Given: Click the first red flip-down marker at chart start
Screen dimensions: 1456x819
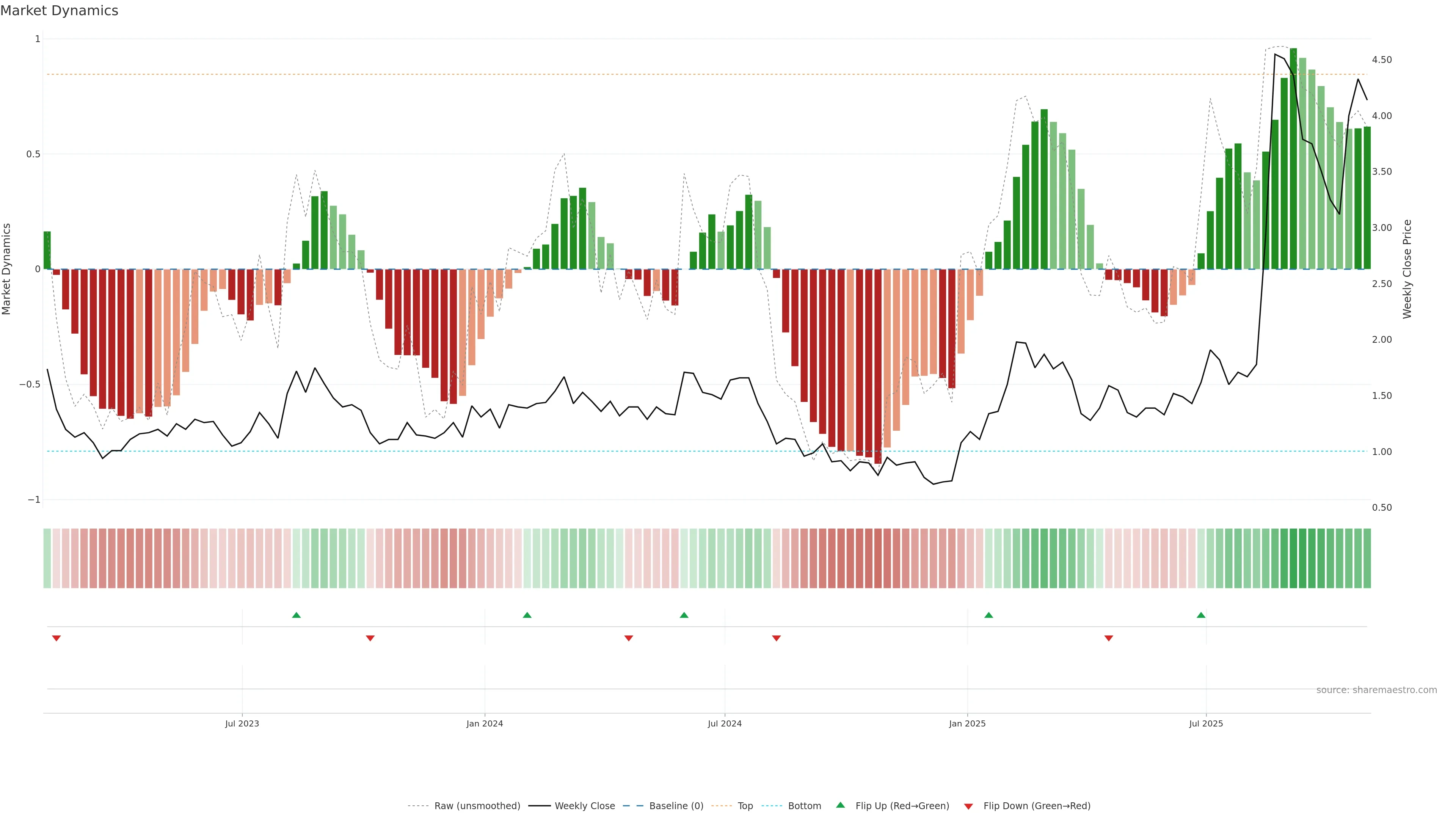Looking at the screenshot, I should 56,638.
